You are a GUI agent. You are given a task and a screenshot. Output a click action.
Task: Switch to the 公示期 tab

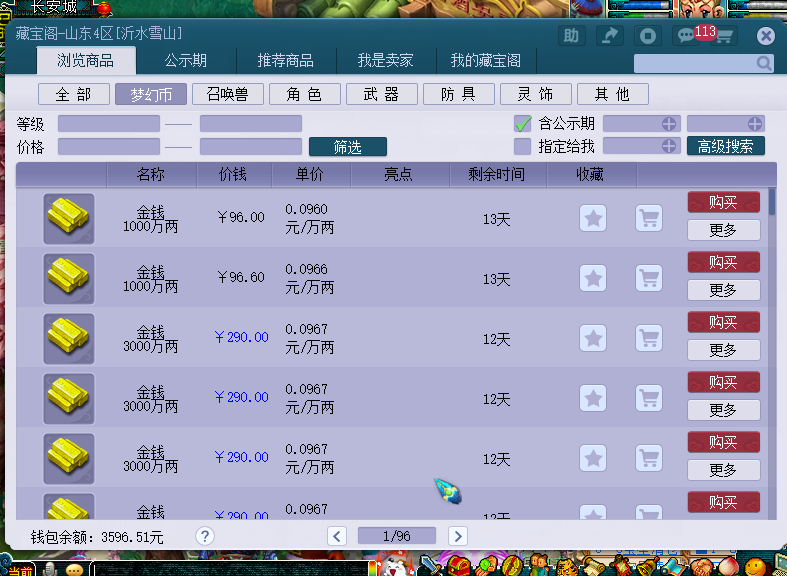[x=186, y=61]
